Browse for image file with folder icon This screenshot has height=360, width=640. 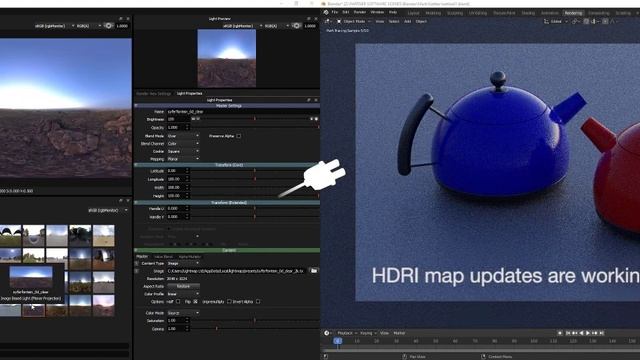pyautogui.click(x=313, y=271)
